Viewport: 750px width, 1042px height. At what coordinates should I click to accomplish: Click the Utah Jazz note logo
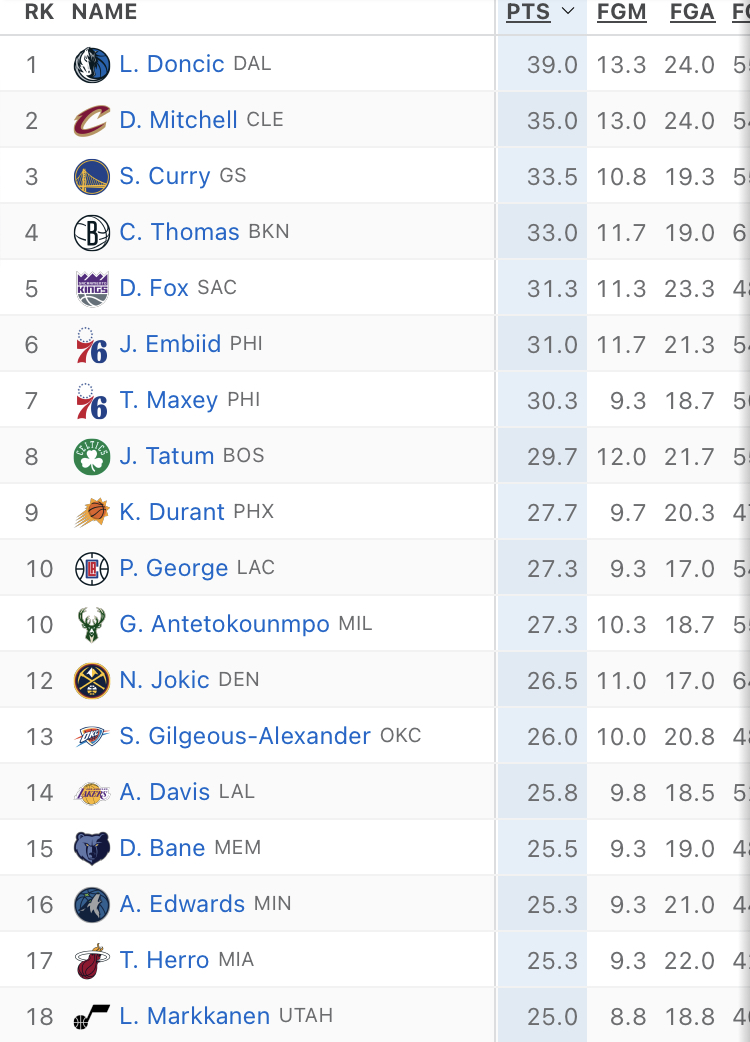[x=92, y=1017]
